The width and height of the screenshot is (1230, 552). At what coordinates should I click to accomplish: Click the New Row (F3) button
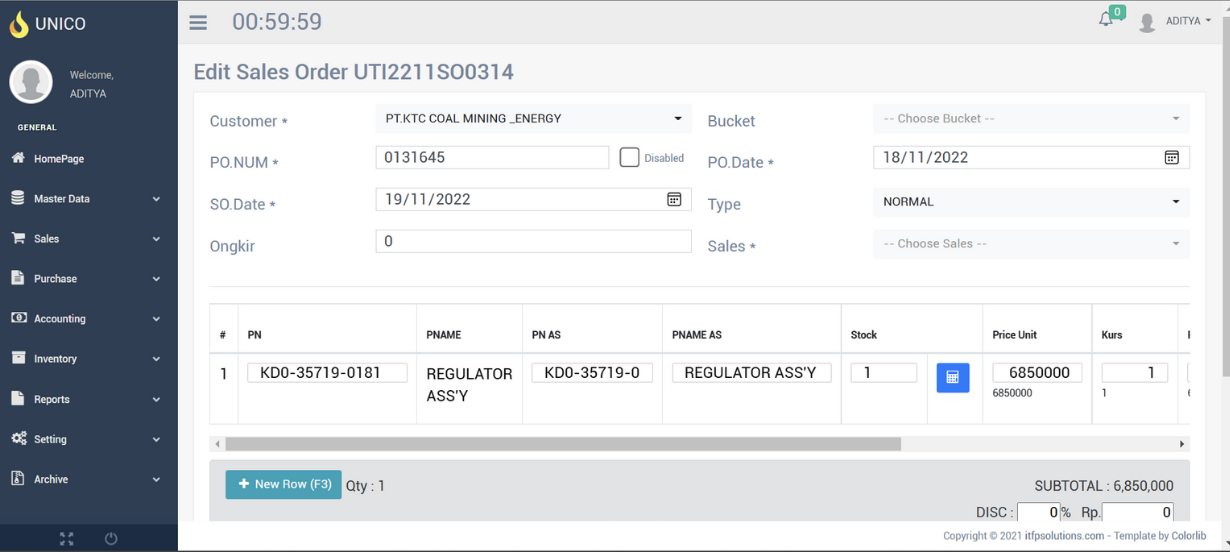[283, 484]
